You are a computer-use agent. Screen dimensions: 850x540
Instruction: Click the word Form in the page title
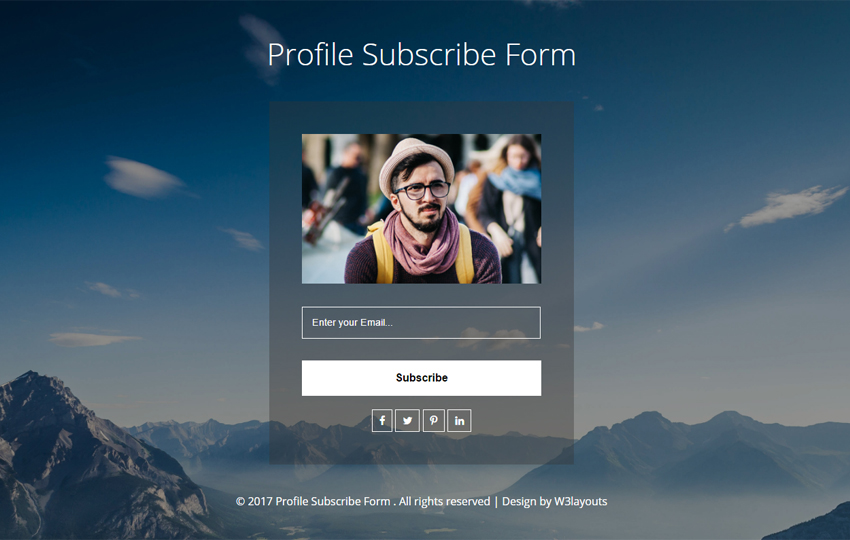540,55
